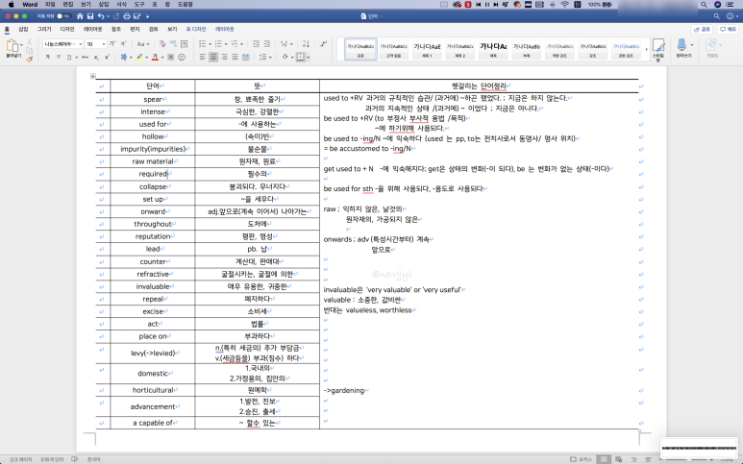Expand bullet list options

tap(210, 44)
